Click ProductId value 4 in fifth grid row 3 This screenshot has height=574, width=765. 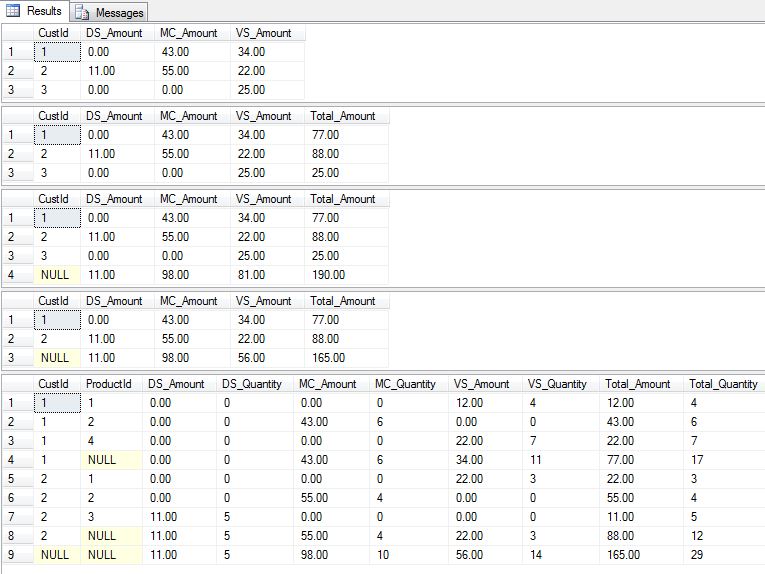click(x=112, y=440)
